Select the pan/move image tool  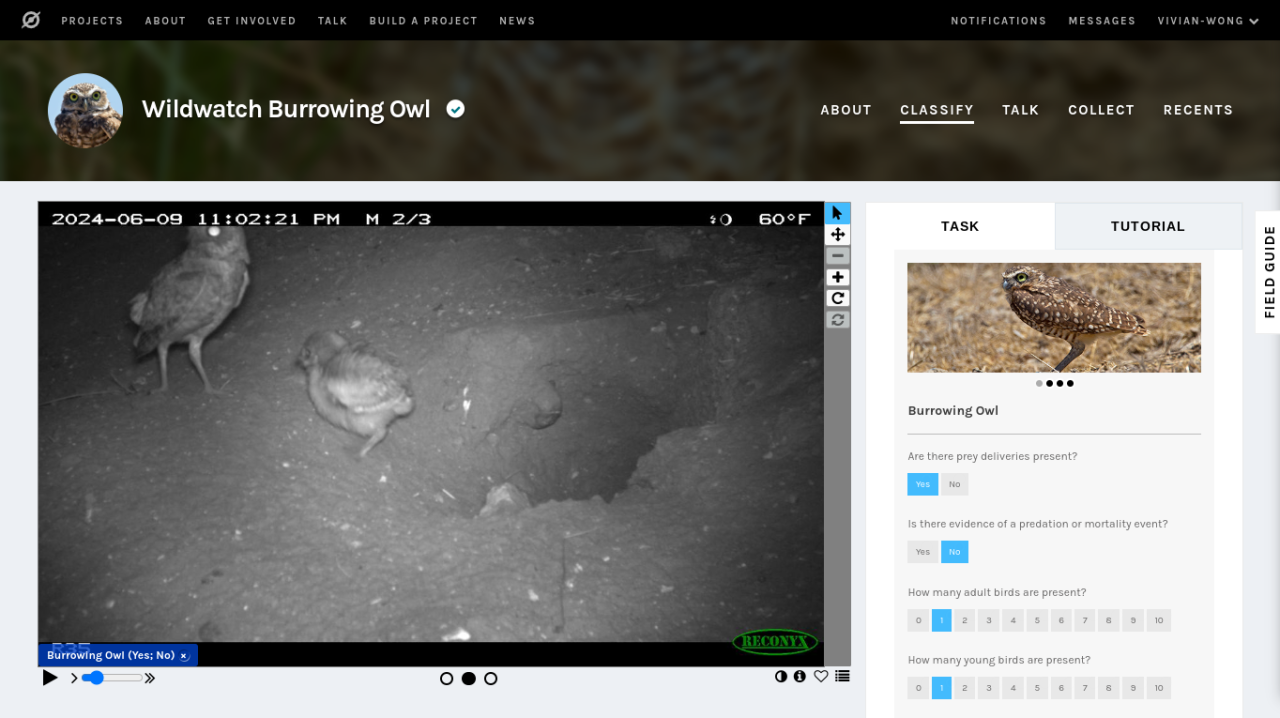[838, 234]
